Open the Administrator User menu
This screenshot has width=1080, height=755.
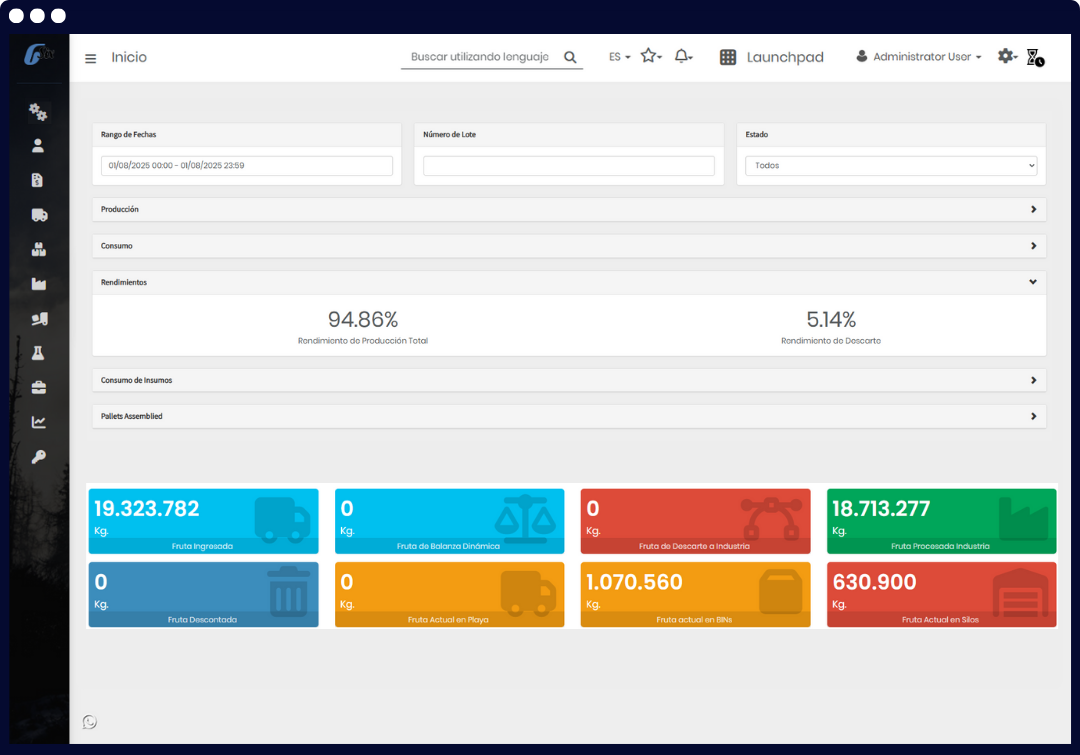pos(919,57)
